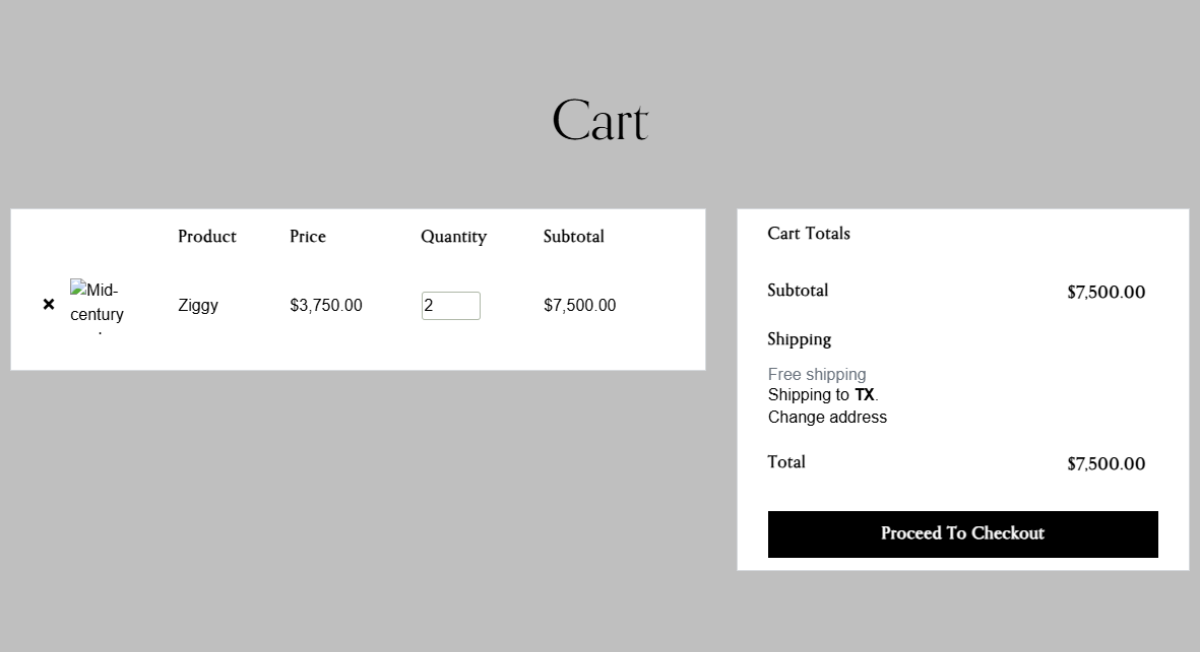This screenshot has height=652, width=1200.
Task: Click the Cart Totals heading
Action: click(x=808, y=233)
